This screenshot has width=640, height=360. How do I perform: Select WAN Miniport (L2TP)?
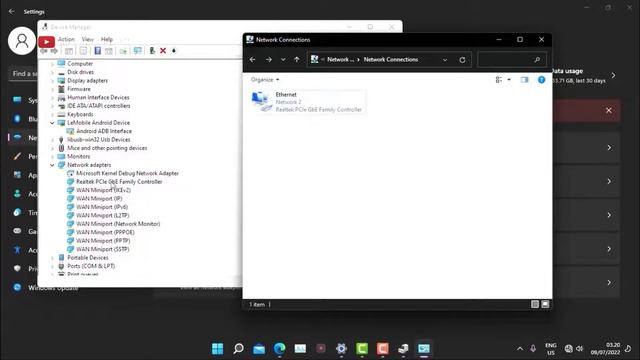(x=102, y=216)
